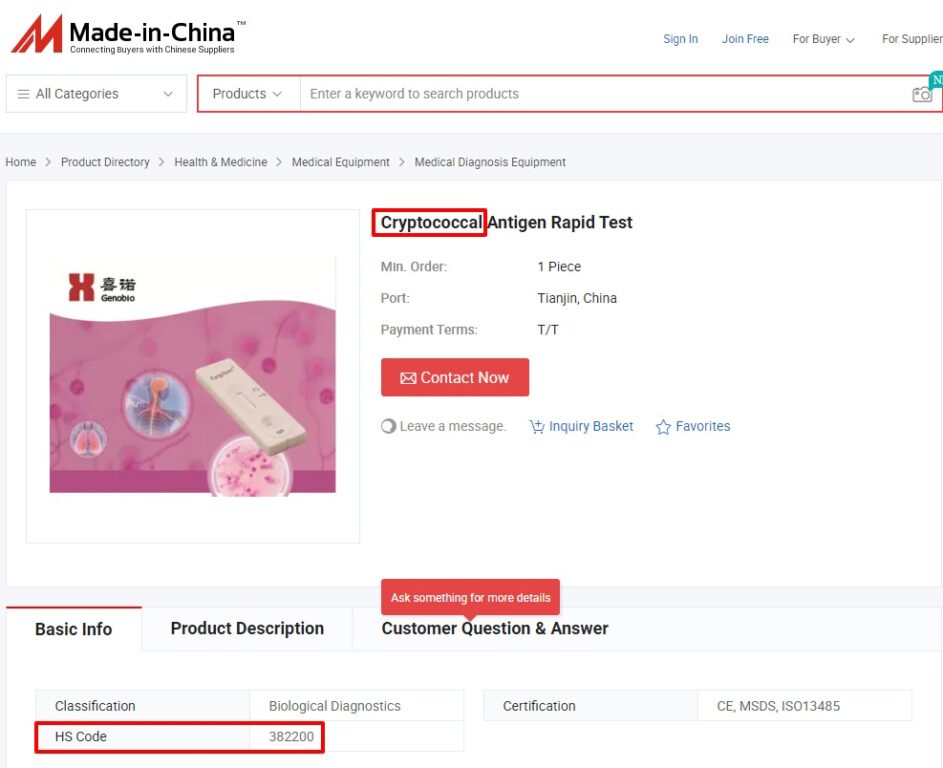Click the All Categories hamburger icon
This screenshot has width=943, height=768.
pyautogui.click(x=23, y=94)
